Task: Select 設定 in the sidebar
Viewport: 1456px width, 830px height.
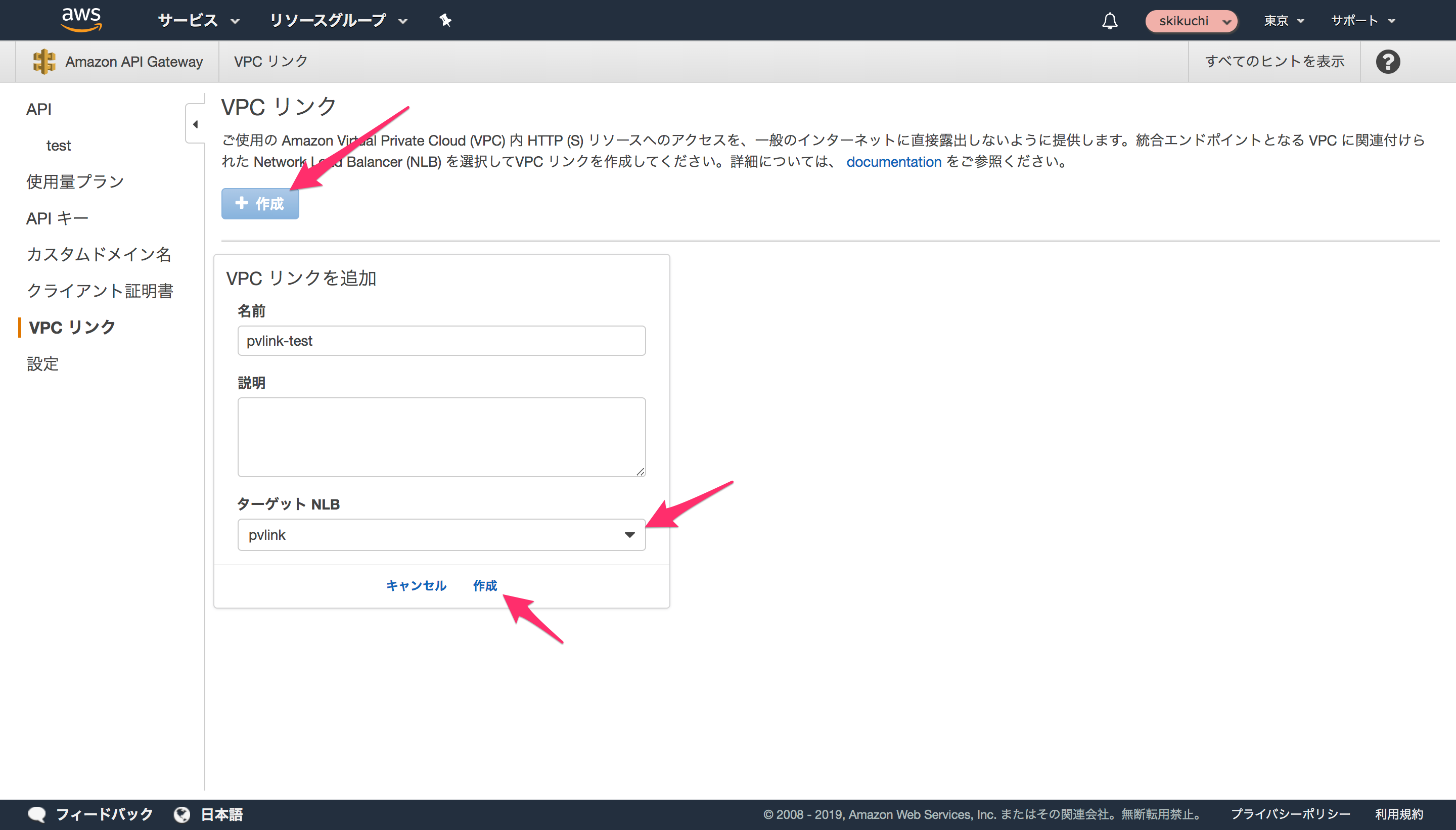Action: coord(42,364)
